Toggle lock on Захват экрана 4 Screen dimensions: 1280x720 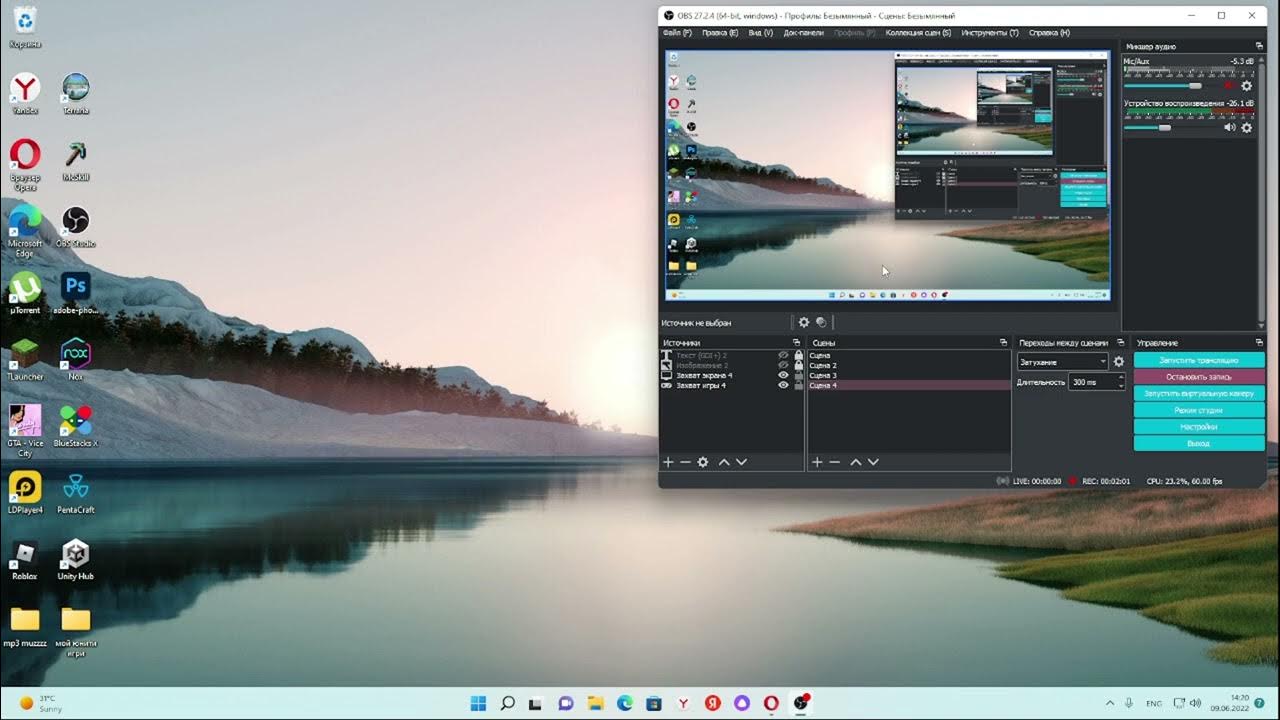pyautogui.click(x=798, y=375)
